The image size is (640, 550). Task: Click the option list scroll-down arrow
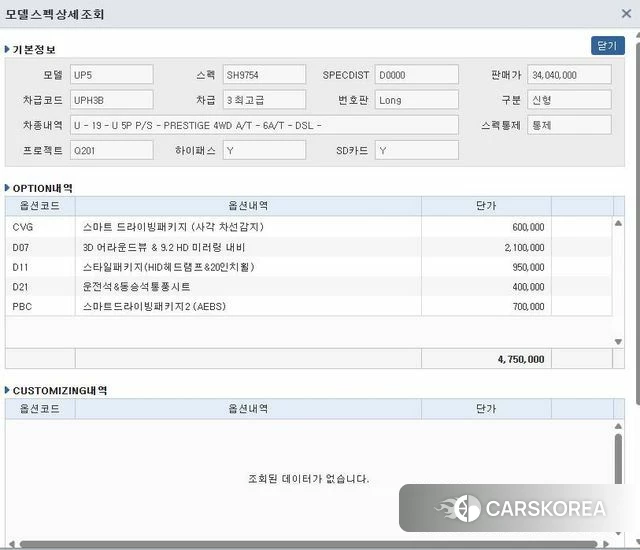(x=618, y=342)
